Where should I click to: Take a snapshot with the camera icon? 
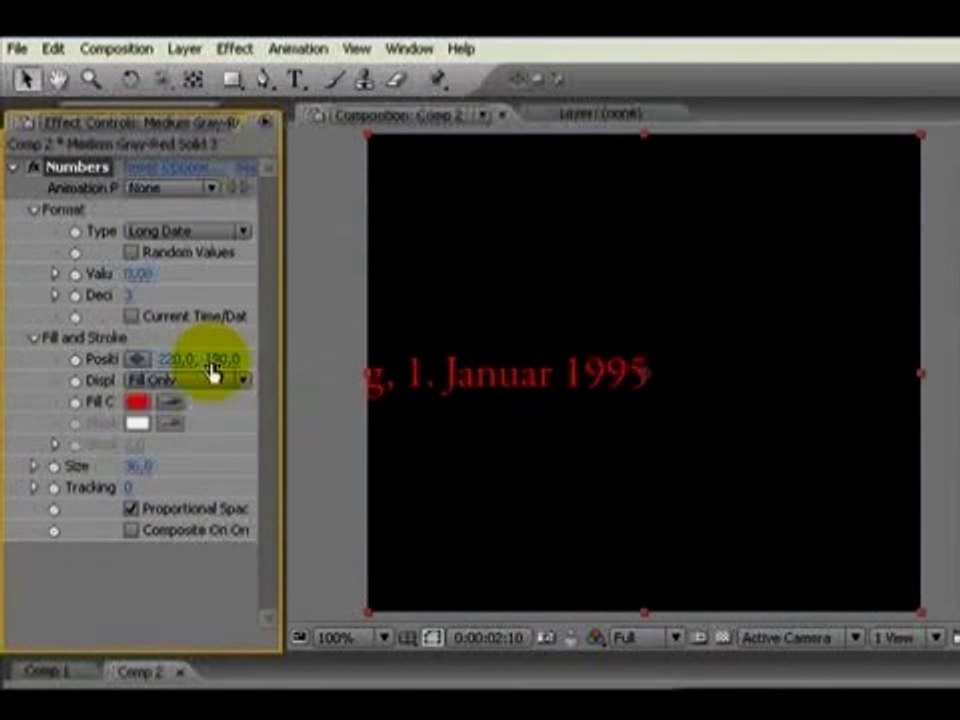coord(546,638)
